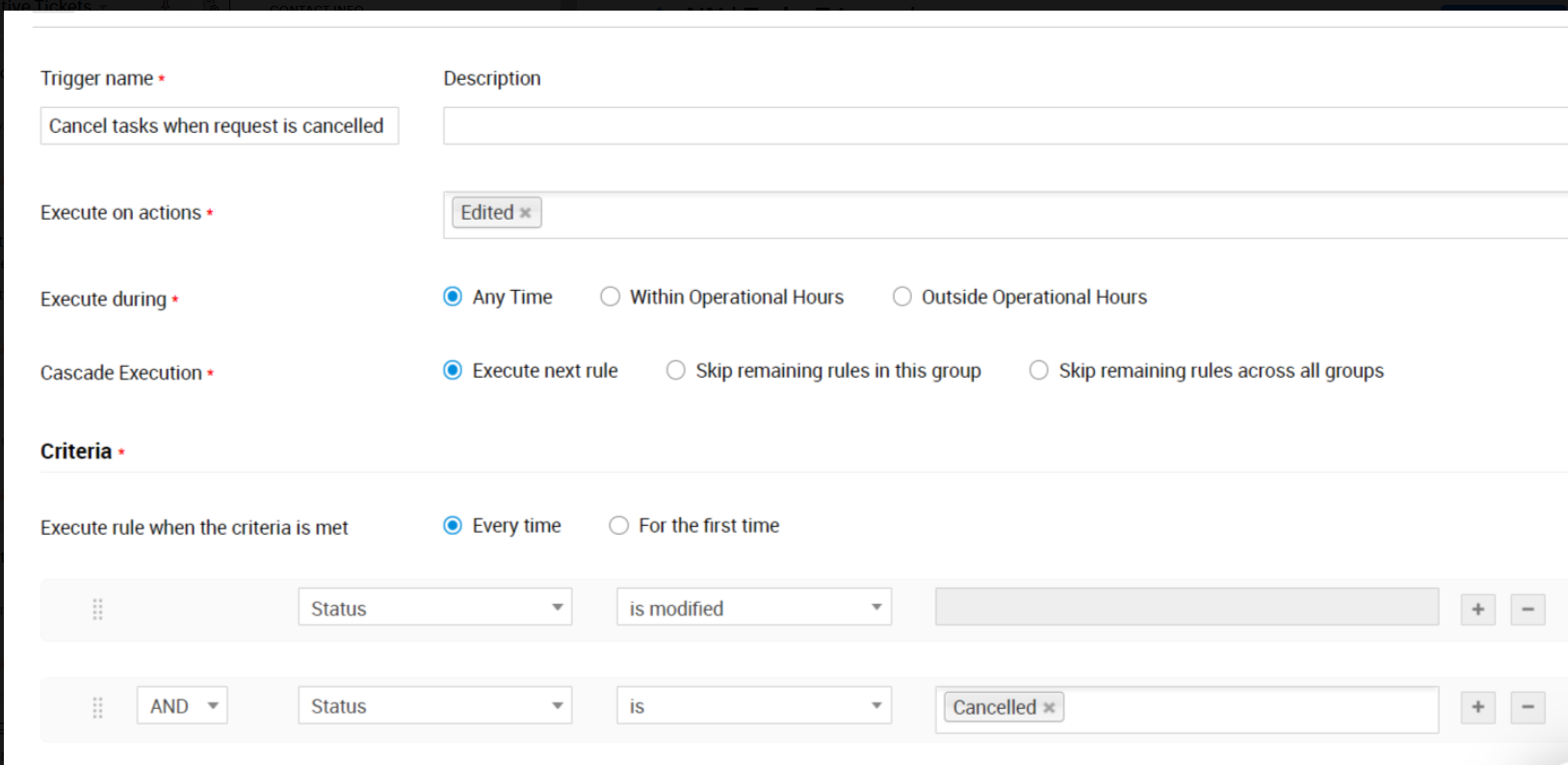
Task: Select Outside Operational Hours option
Action: 902,297
